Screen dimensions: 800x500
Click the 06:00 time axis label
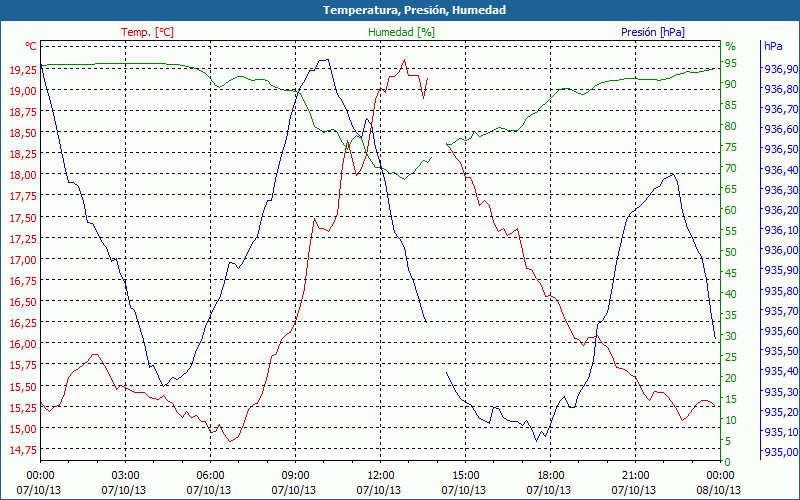(210, 476)
